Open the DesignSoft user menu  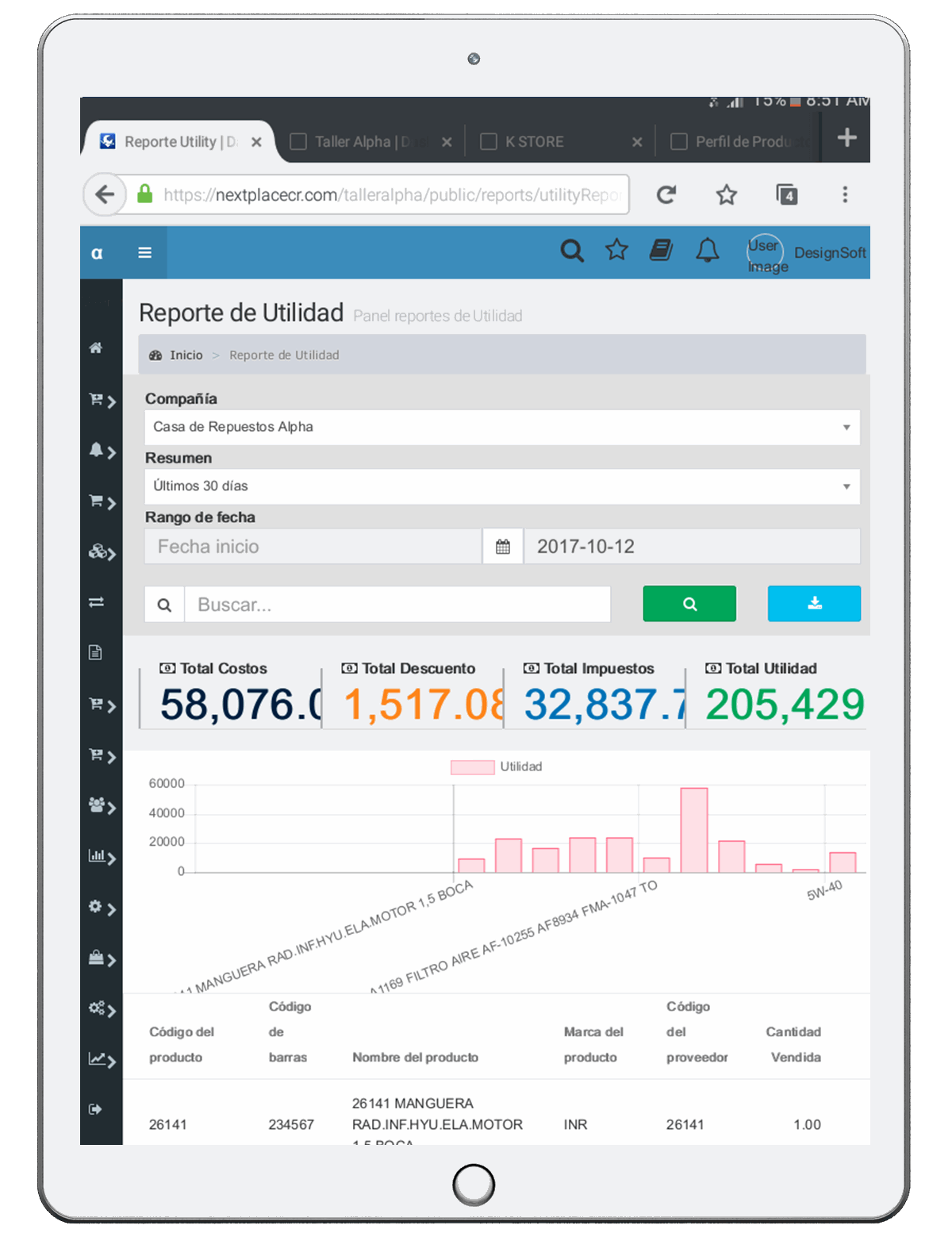pyautogui.click(x=830, y=253)
